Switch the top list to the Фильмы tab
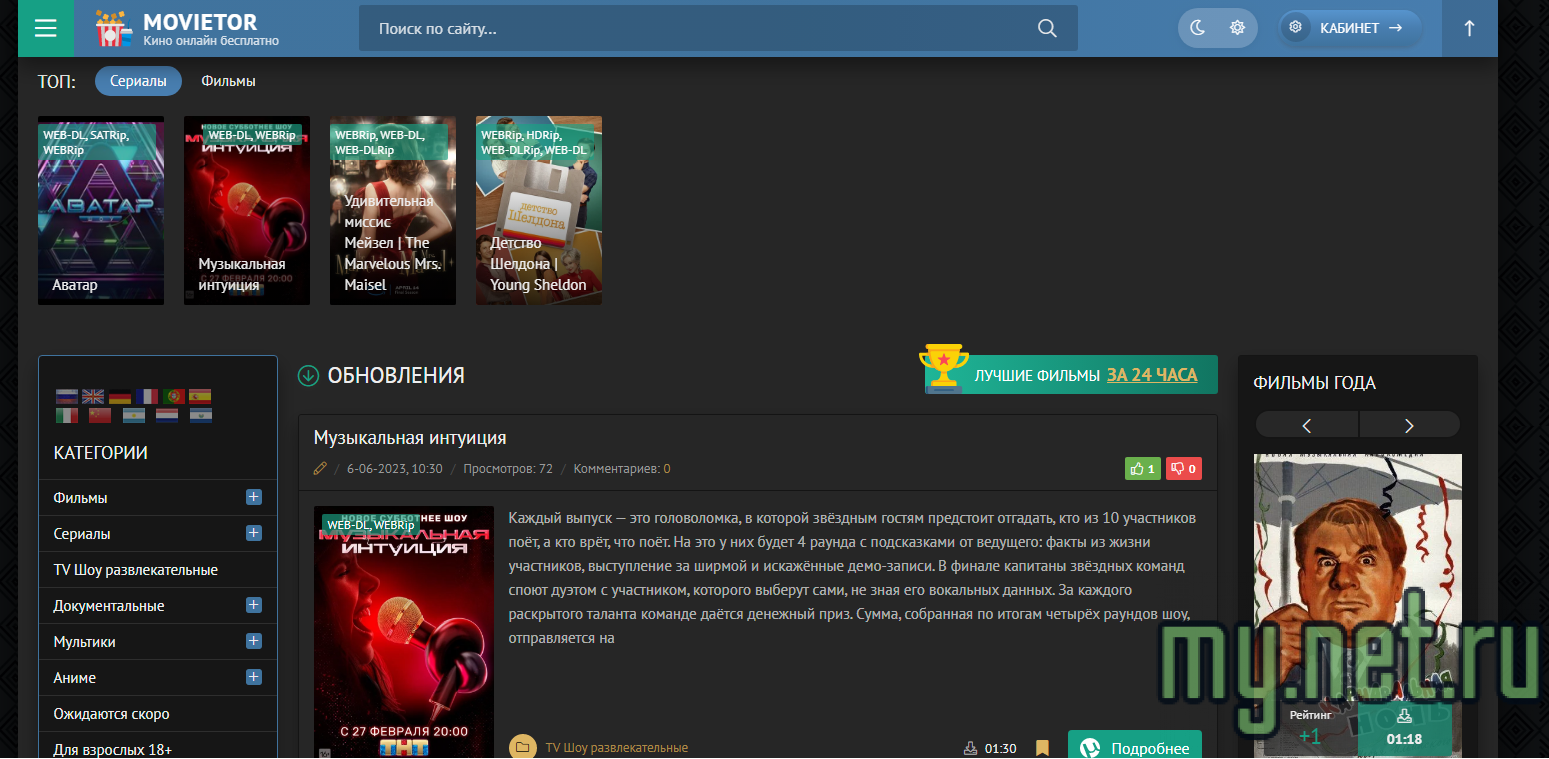The width and height of the screenshot is (1549, 759). point(228,81)
